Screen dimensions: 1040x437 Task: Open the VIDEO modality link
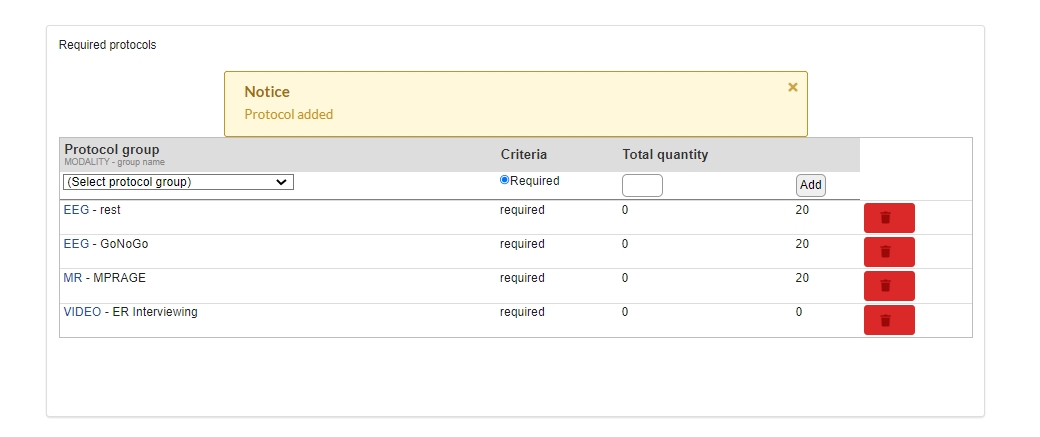[82, 312]
